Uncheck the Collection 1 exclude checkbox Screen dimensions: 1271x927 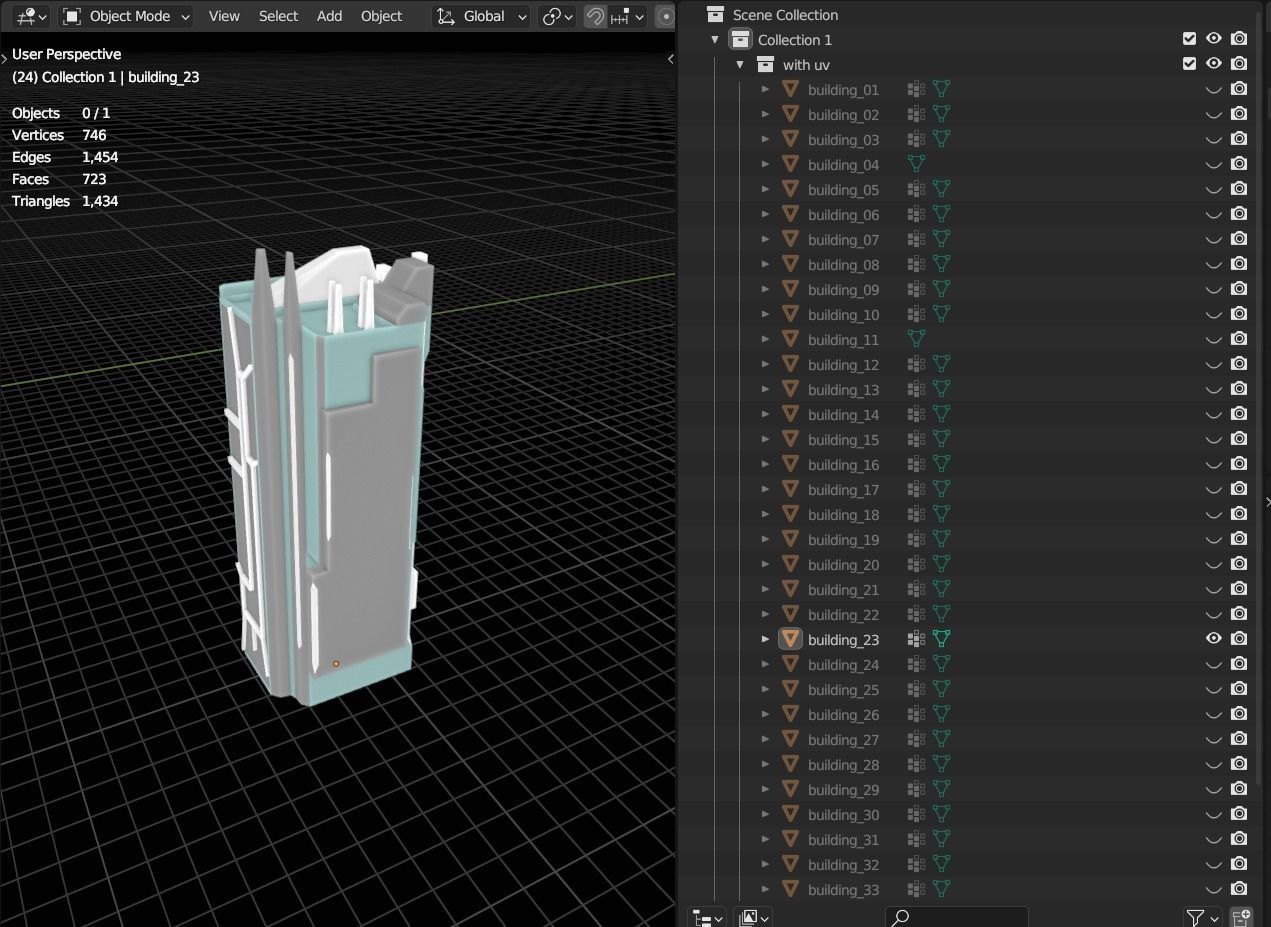[x=1189, y=39]
